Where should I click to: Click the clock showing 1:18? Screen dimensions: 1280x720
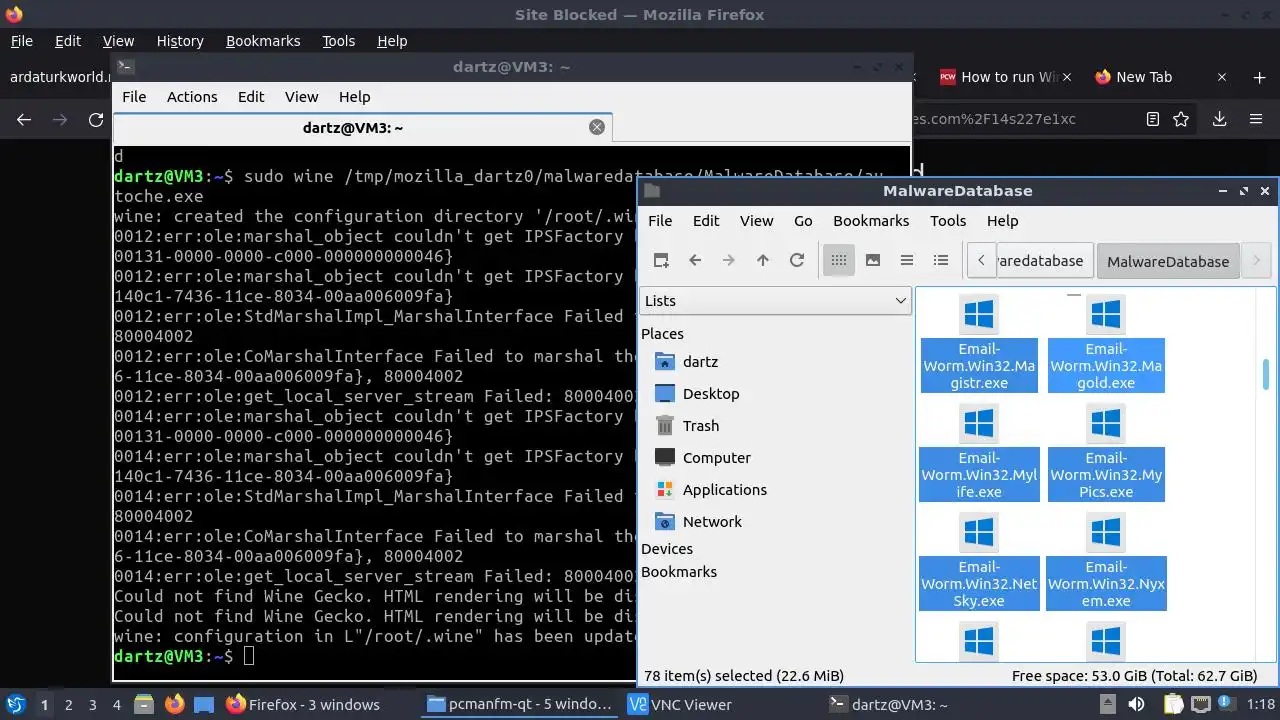pyautogui.click(x=1261, y=704)
